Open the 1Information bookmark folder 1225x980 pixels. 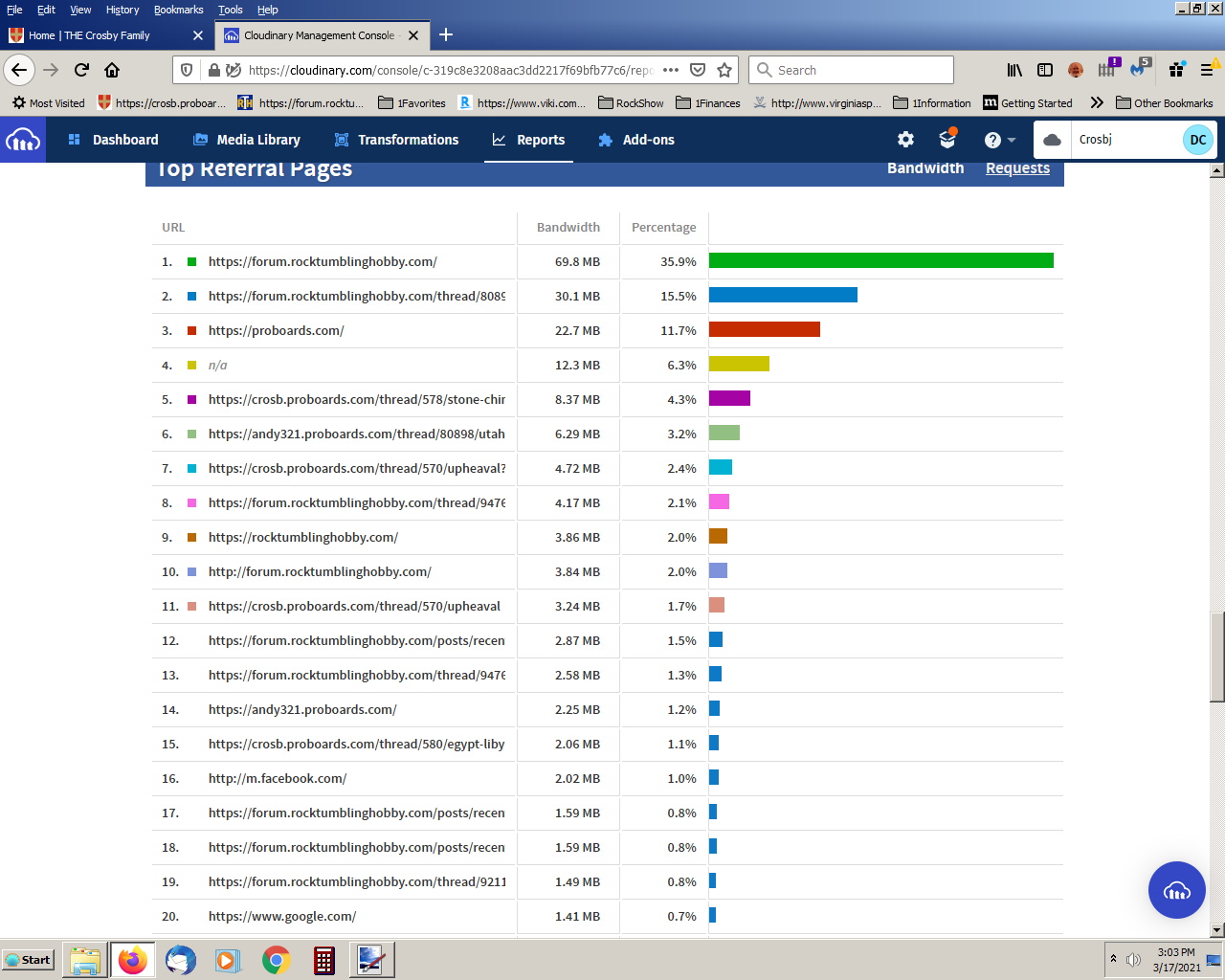pyautogui.click(x=931, y=102)
